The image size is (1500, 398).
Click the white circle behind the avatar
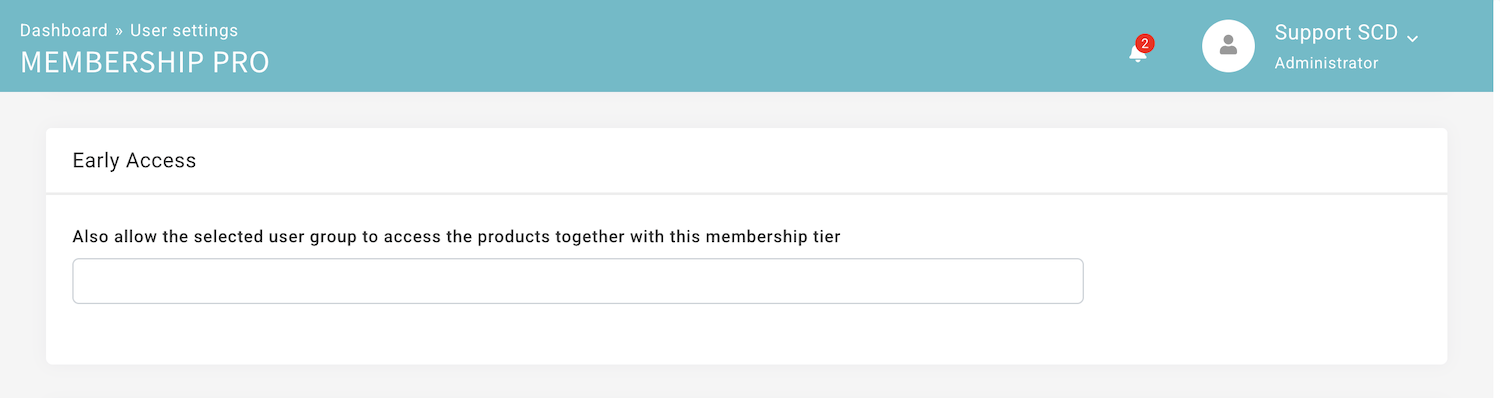point(1229,46)
